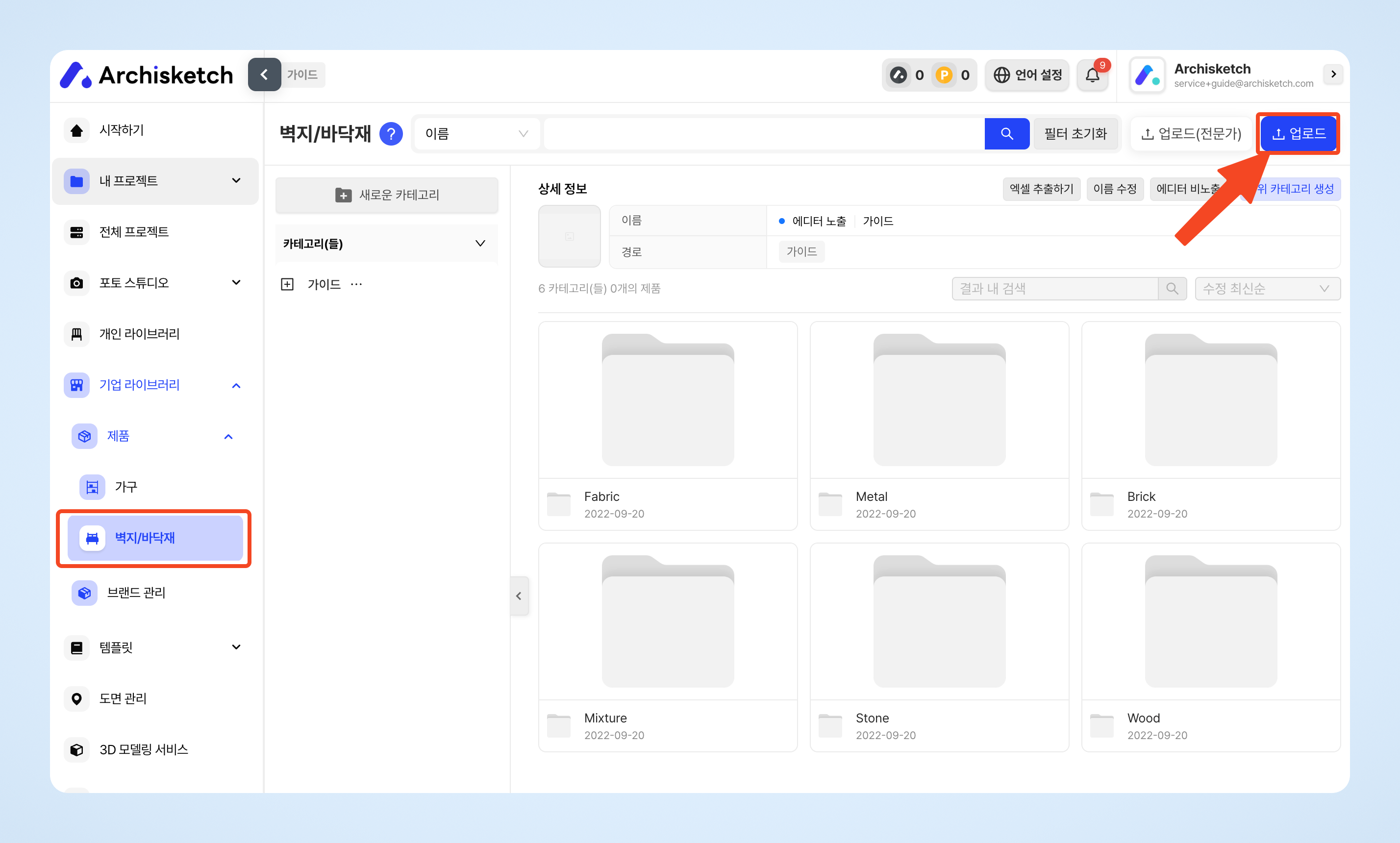Open 3D 모델링 서비스 menu item
Screen dimensions: 1400x843
[x=155, y=749]
